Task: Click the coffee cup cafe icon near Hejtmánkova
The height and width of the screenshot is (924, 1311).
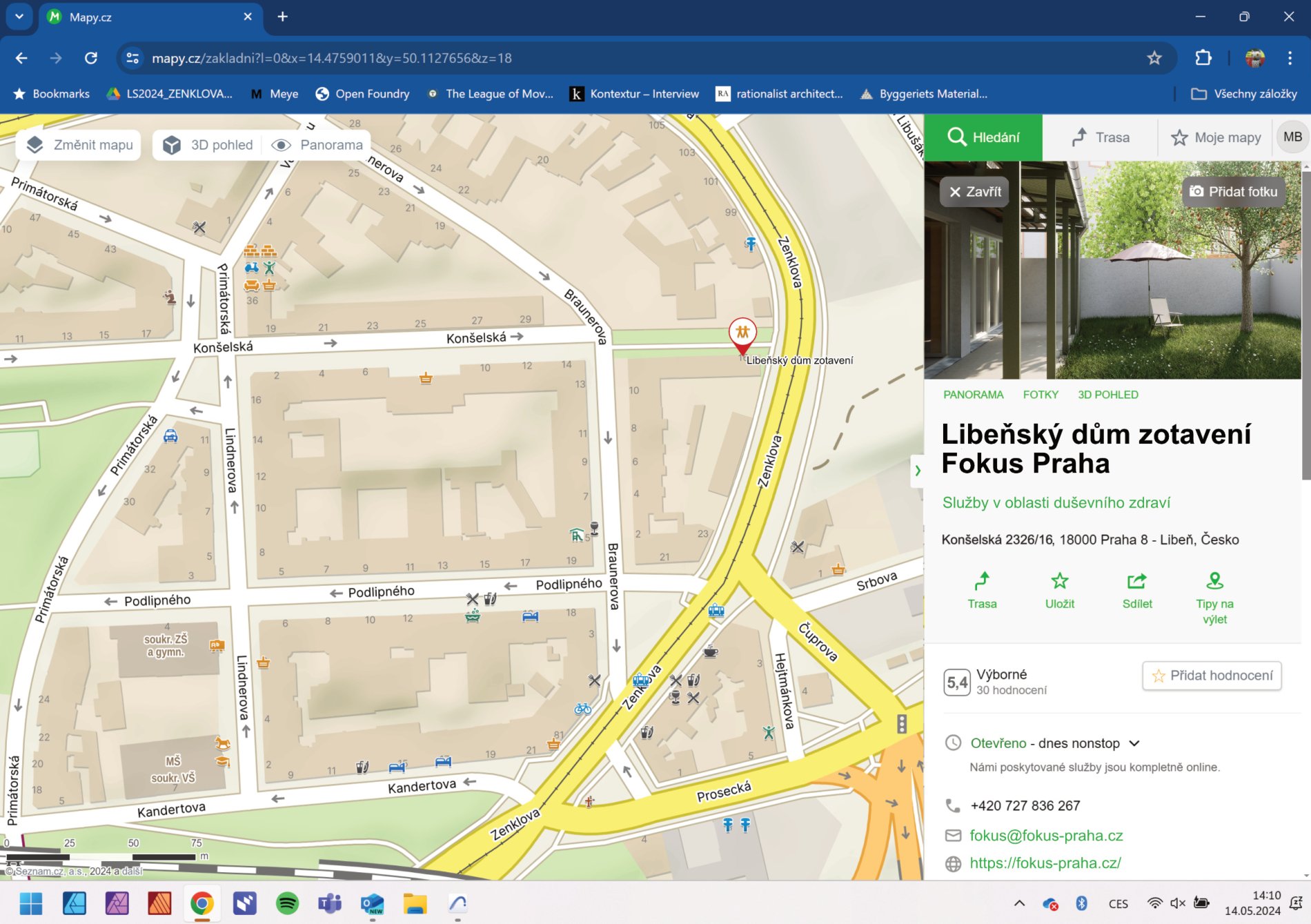Action: (711, 651)
